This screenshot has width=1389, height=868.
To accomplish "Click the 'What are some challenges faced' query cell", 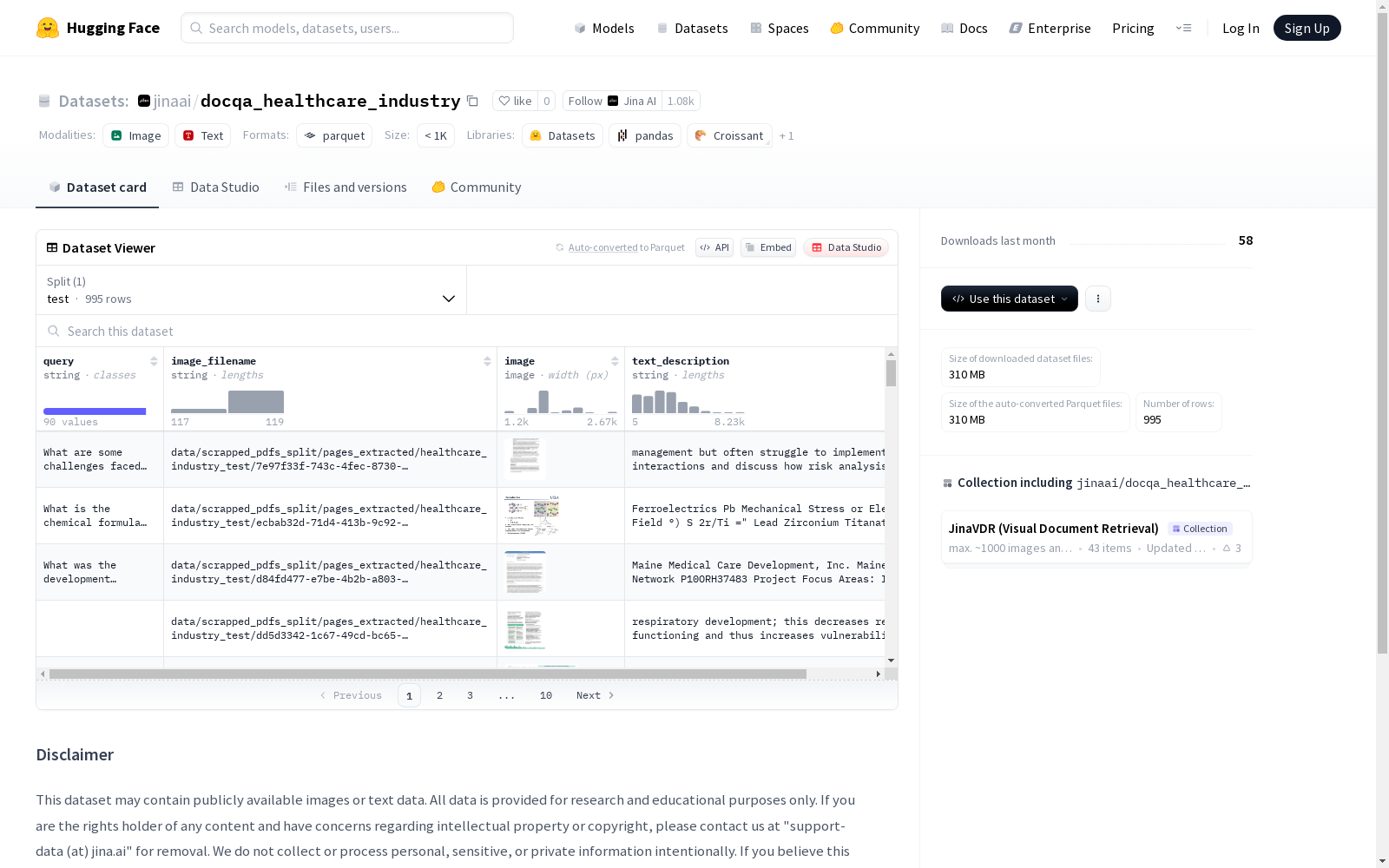I will [100, 459].
